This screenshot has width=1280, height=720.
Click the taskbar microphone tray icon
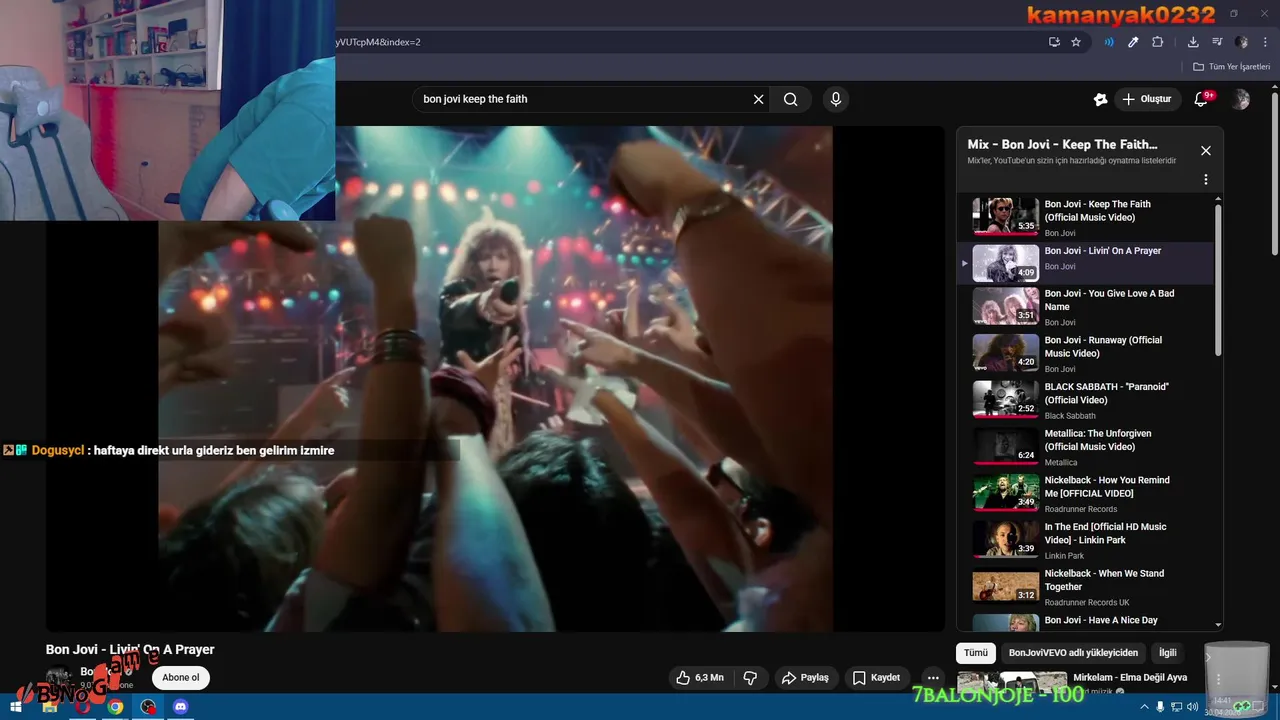click(1161, 707)
